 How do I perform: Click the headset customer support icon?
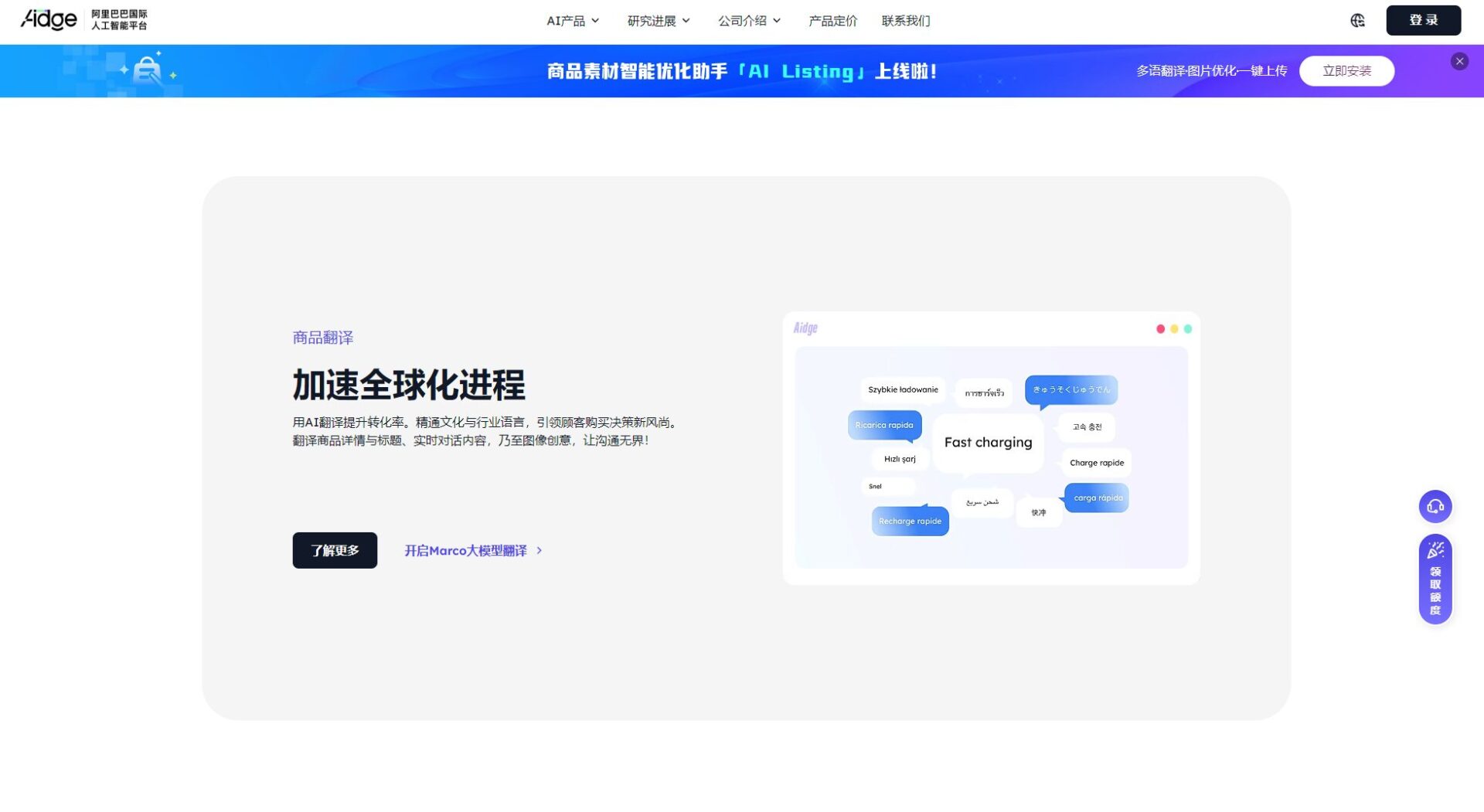(1435, 506)
